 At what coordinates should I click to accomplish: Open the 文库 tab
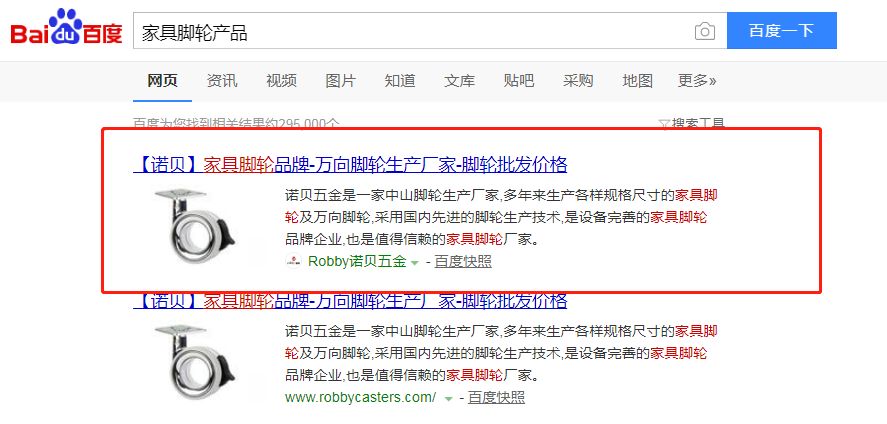pos(459,81)
